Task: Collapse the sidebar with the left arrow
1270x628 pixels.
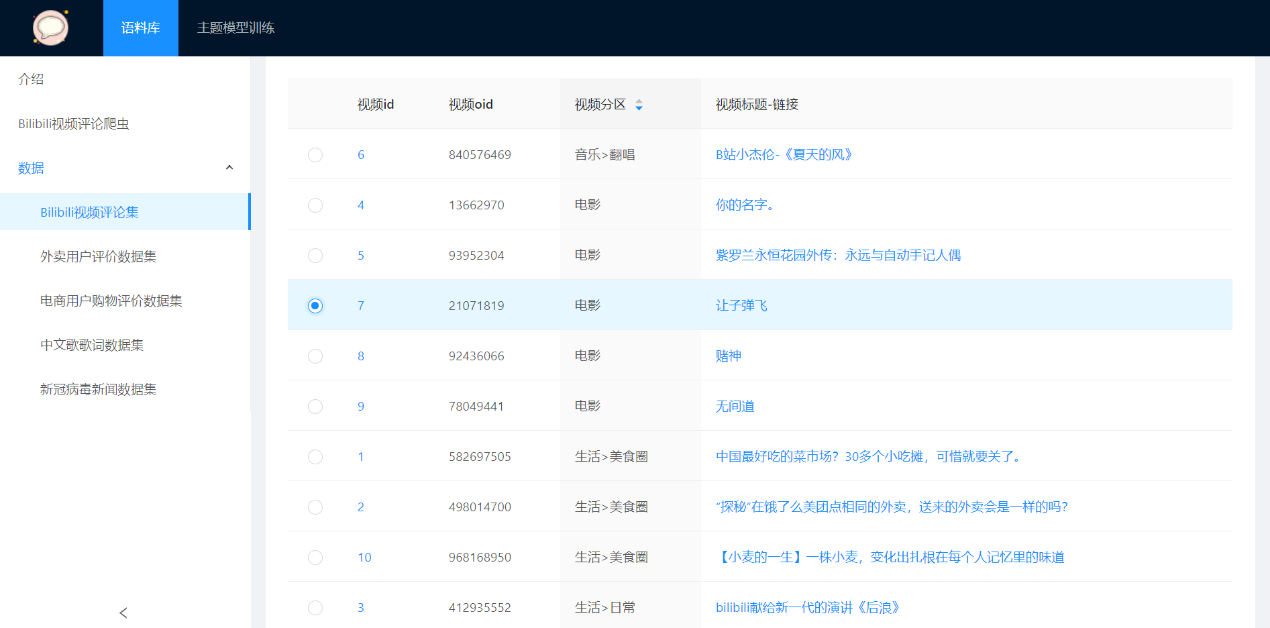Action: coord(124,612)
